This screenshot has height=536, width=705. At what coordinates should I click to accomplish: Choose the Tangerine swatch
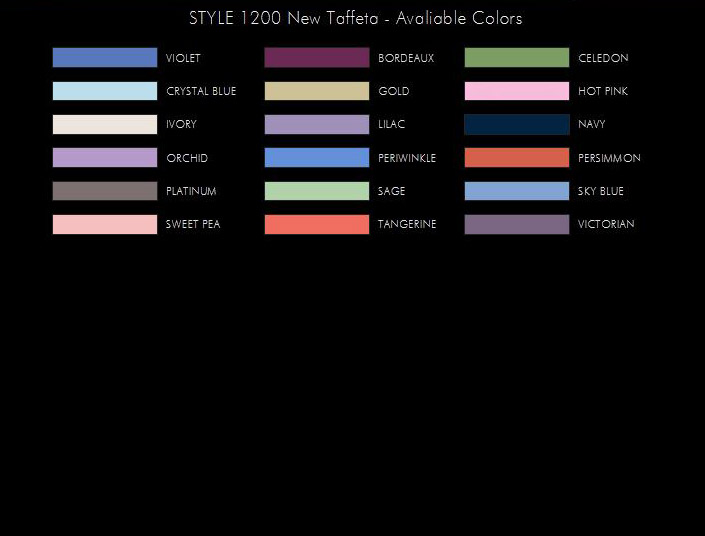point(317,224)
